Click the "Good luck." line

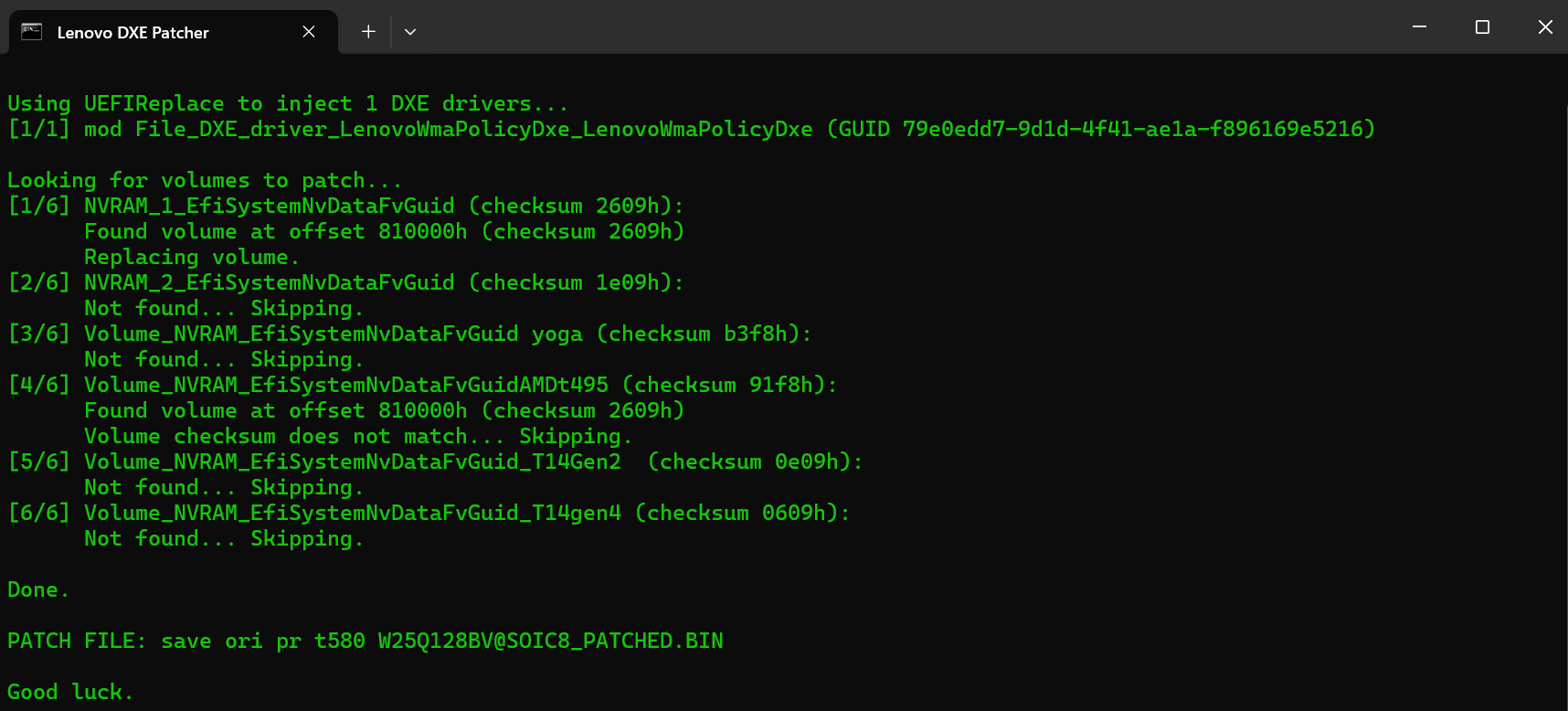(x=69, y=693)
